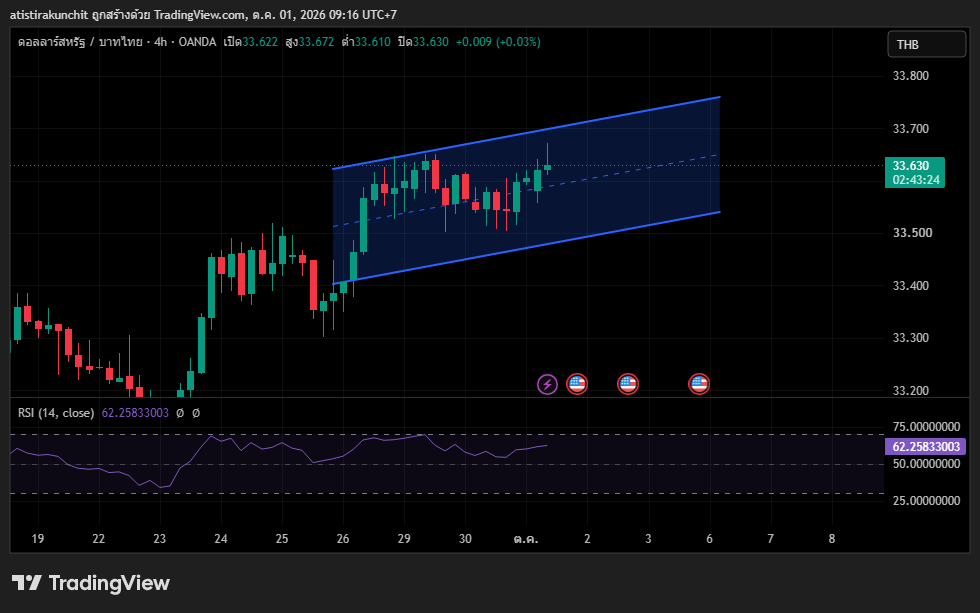Click the second Ø symbol beside the RSI value
Screen dimensions: 980x613
point(196,413)
